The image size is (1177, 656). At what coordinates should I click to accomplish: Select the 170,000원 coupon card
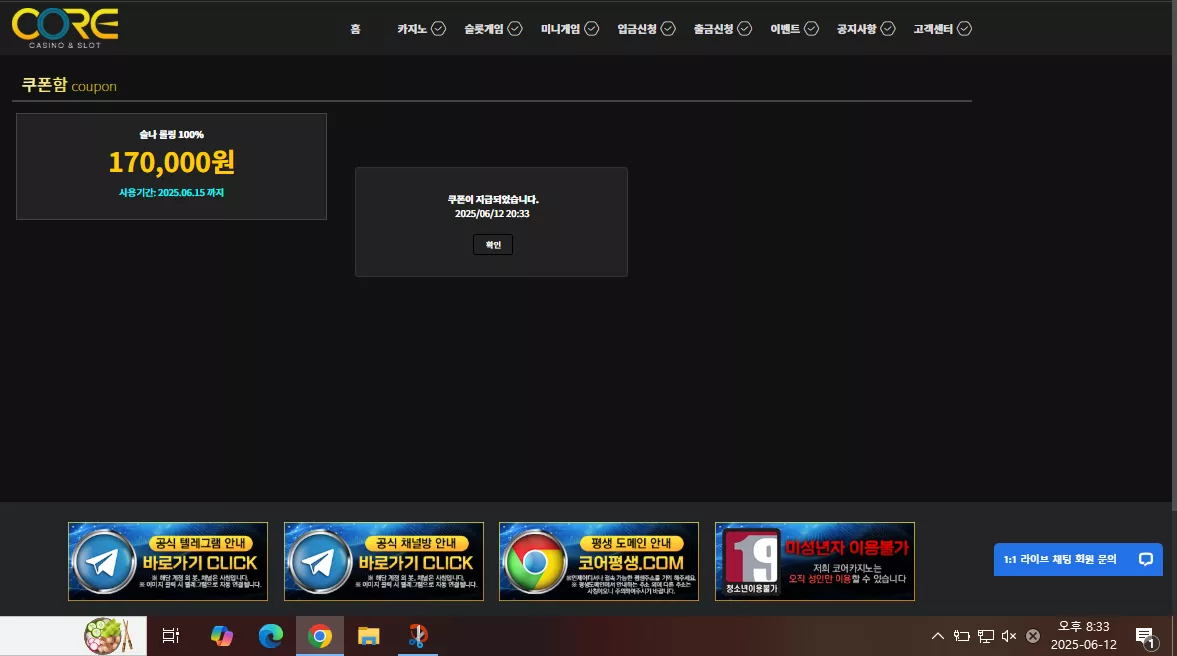[x=171, y=167]
